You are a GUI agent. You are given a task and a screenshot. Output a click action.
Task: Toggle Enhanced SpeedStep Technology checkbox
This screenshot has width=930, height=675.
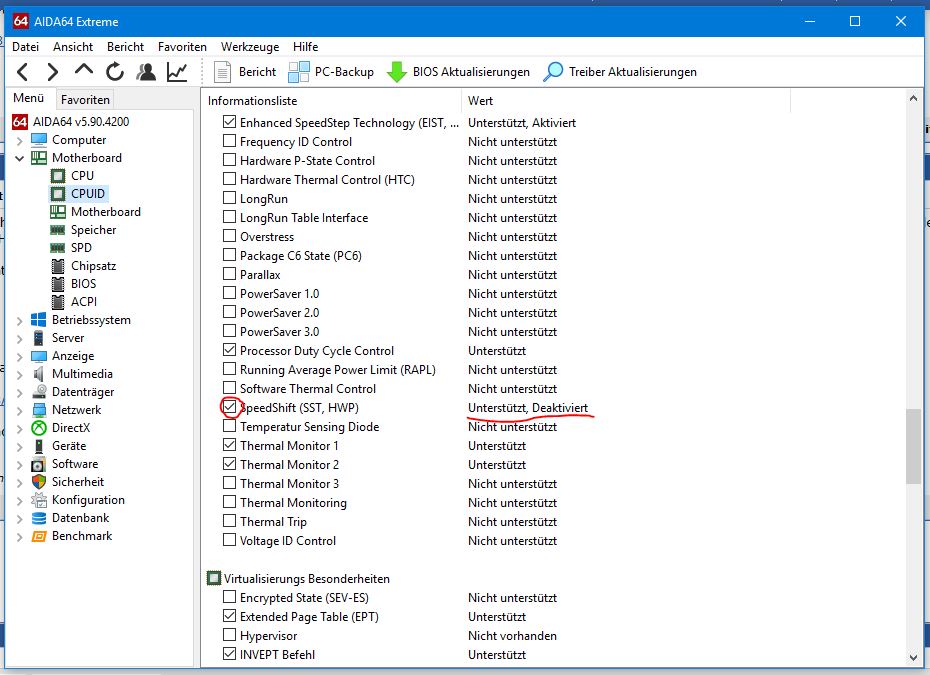(x=229, y=122)
